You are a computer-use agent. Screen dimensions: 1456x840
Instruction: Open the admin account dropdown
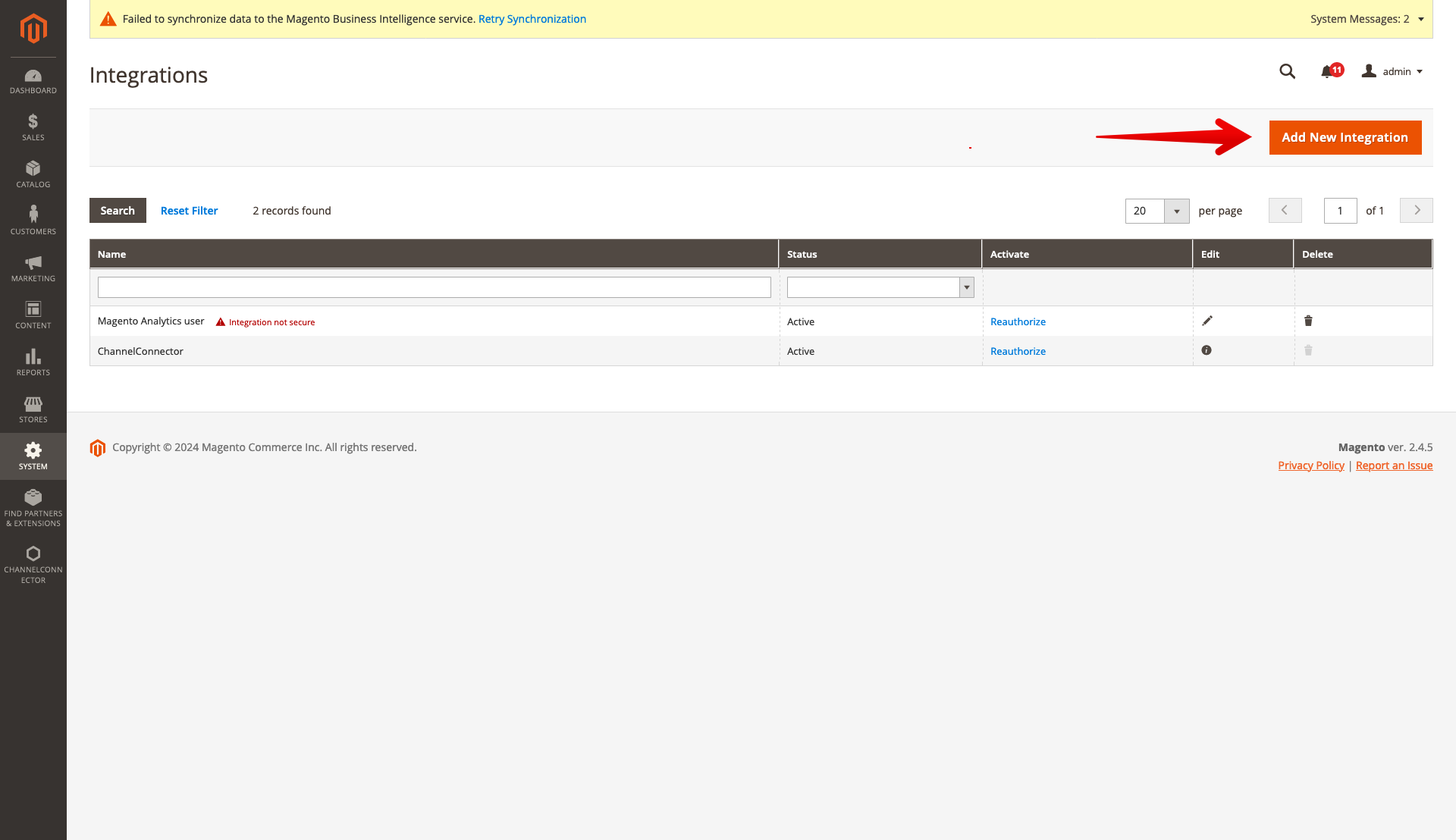1392,71
